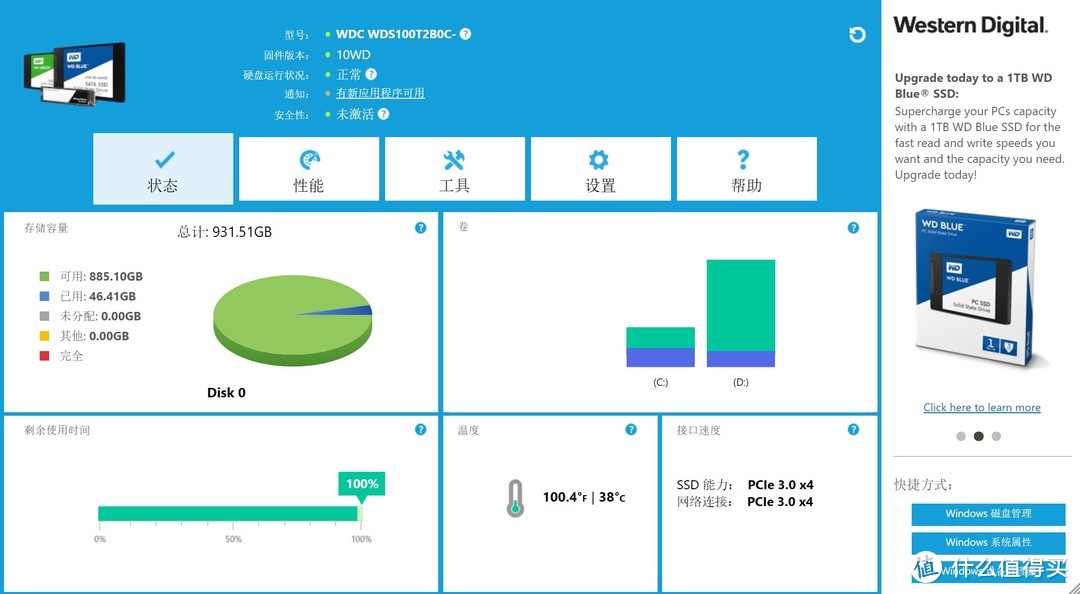Click the help icon beside 硬盘运行状况
Image resolution: width=1080 pixels, height=594 pixels.
(369, 74)
